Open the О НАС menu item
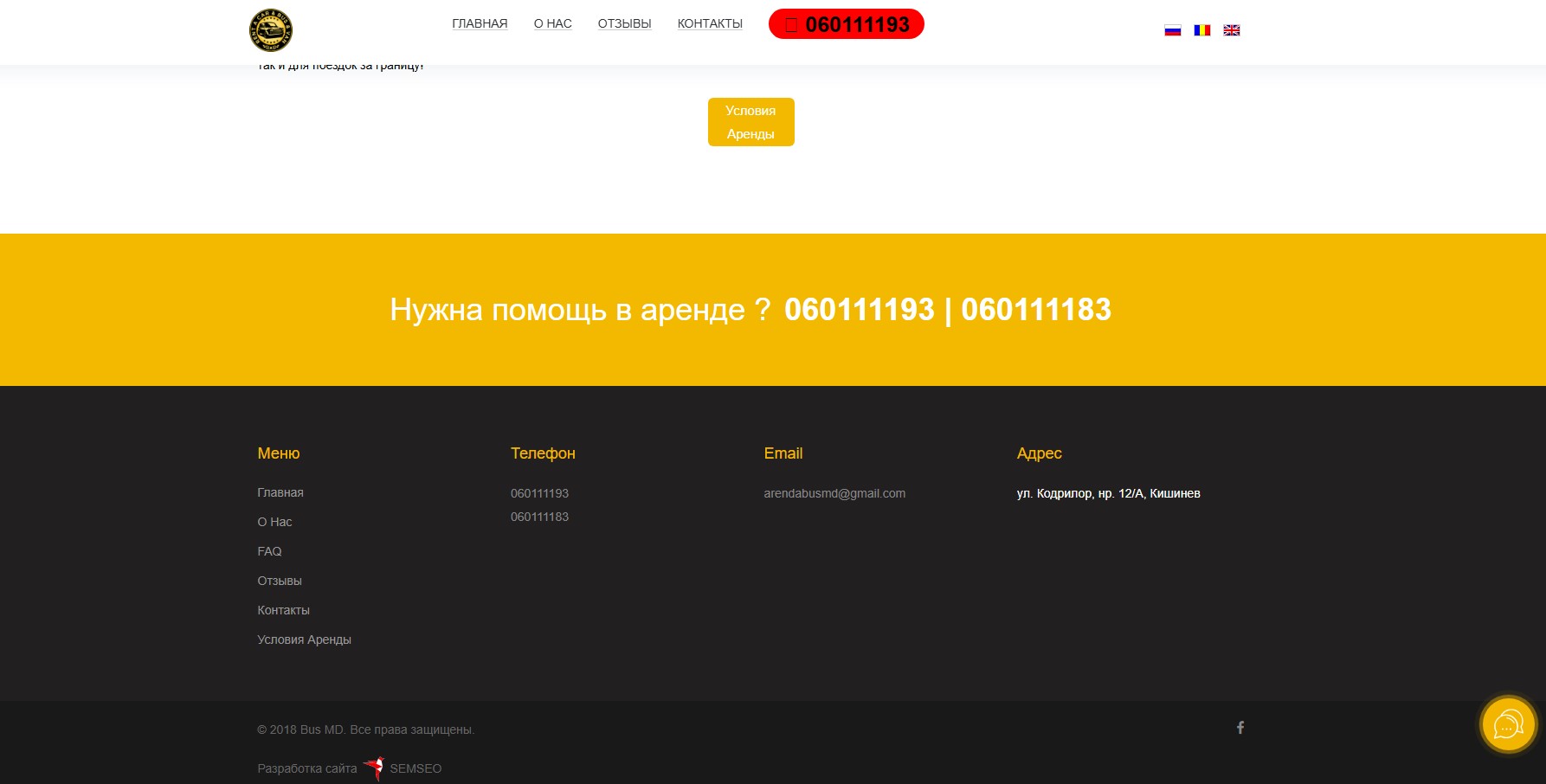This screenshot has height=784, width=1546. [x=553, y=23]
